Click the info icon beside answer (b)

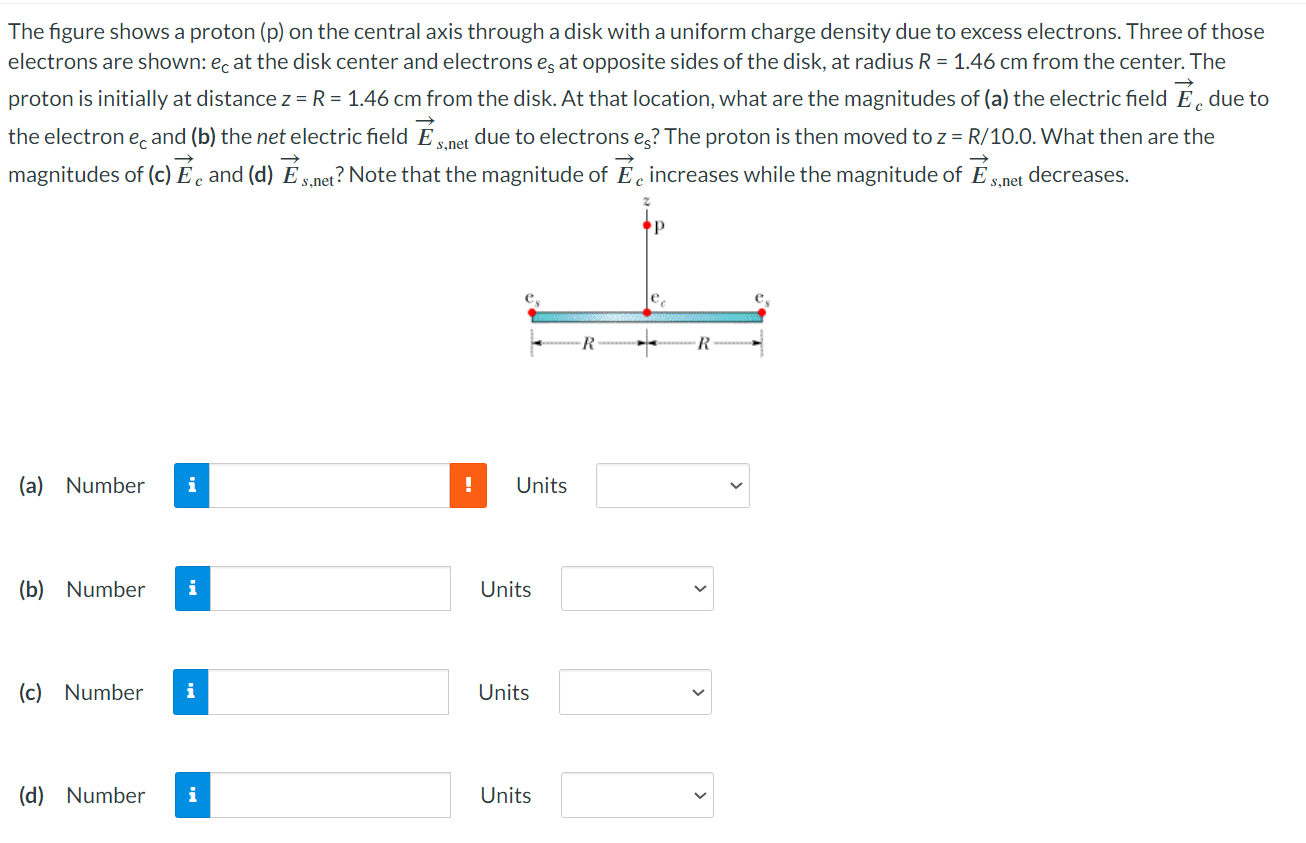191,589
